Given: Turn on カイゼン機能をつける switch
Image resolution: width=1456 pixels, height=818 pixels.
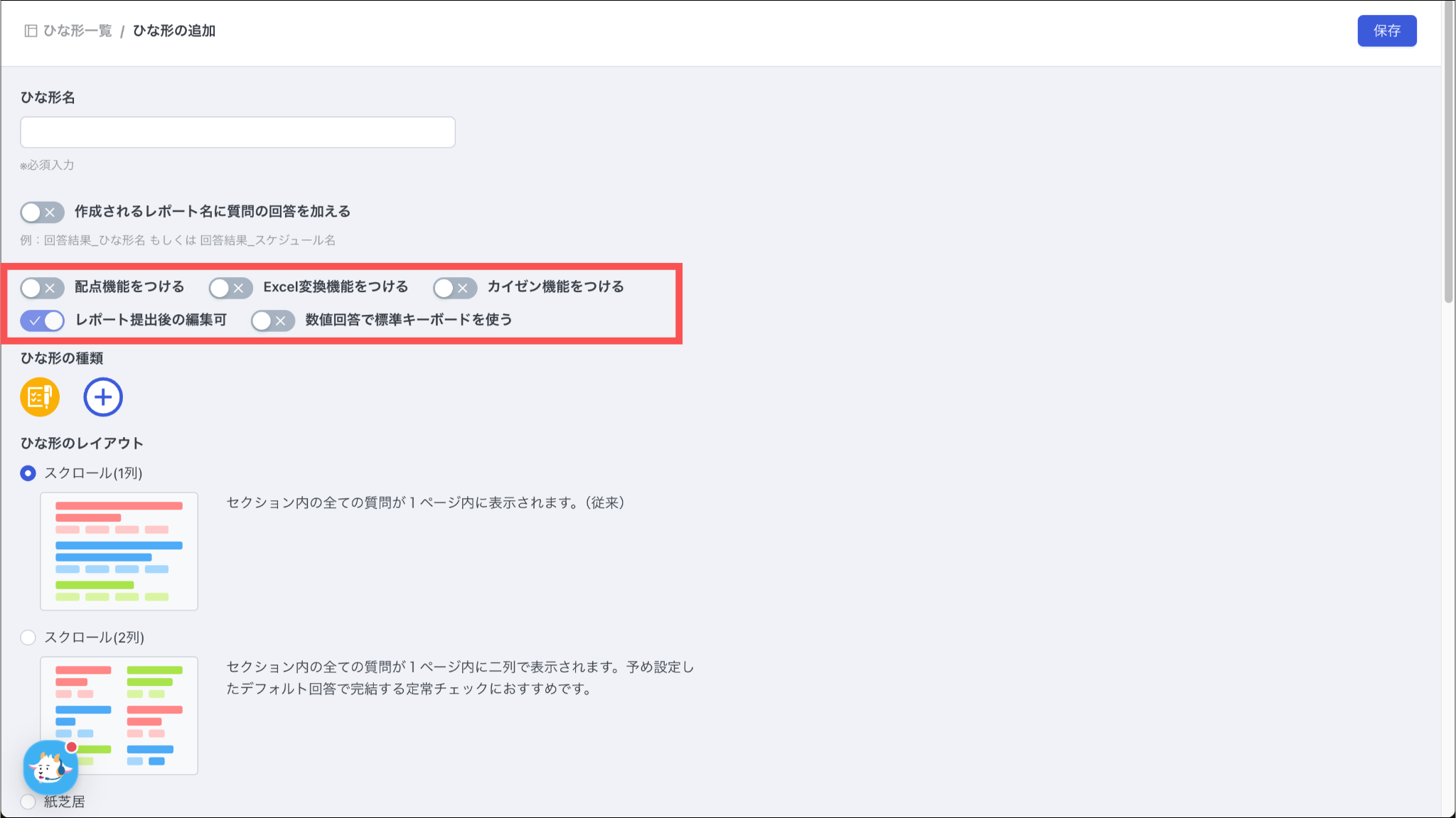Looking at the screenshot, I should tap(455, 288).
